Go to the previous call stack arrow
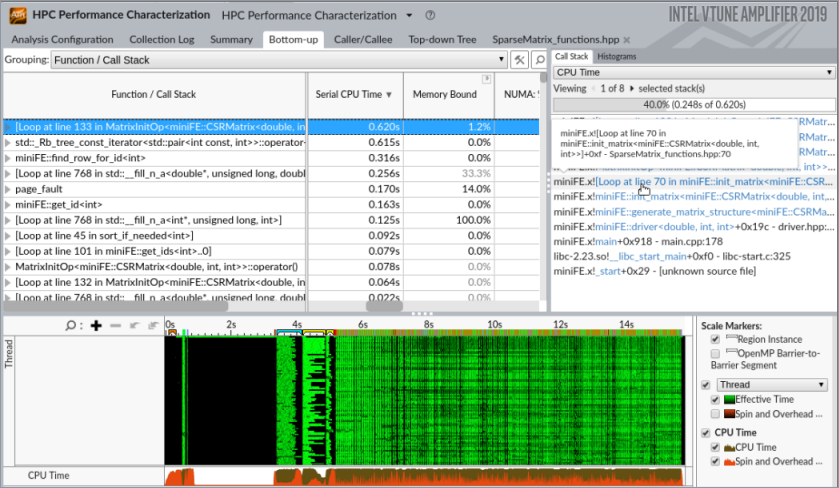839x488 pixels. (592, 89)
